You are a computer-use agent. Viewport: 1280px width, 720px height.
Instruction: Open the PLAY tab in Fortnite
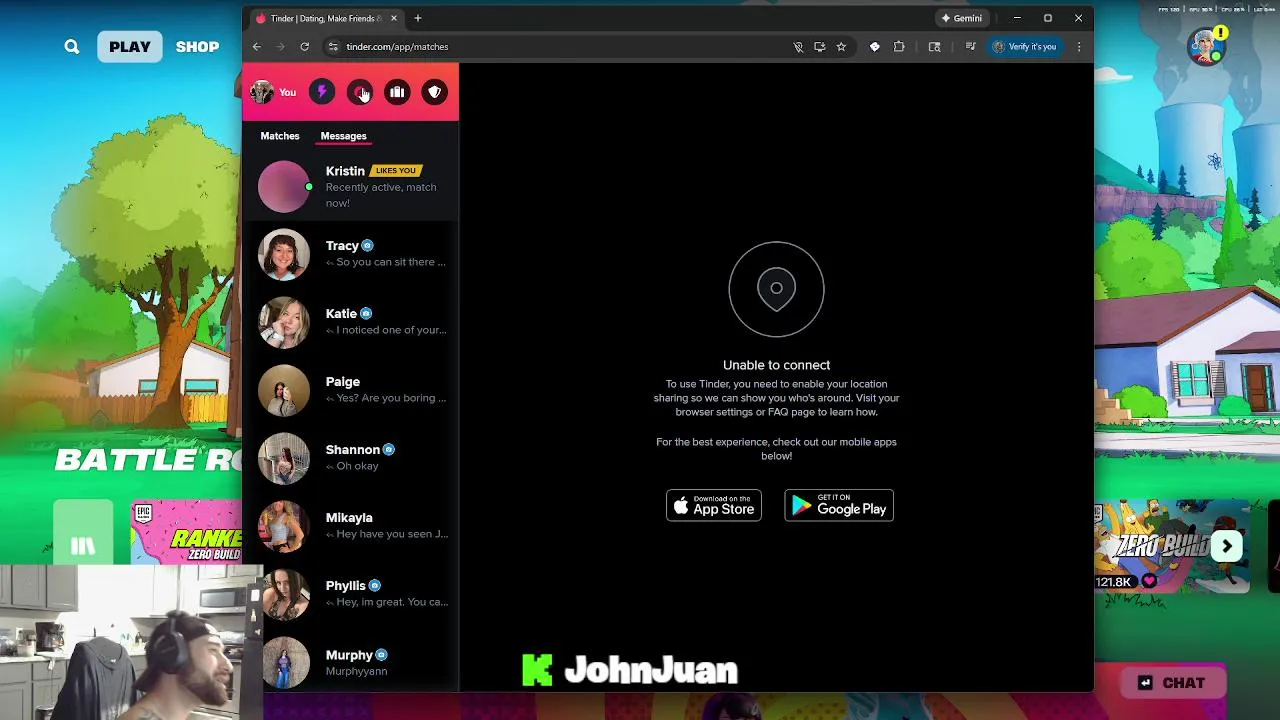[130, 47]
